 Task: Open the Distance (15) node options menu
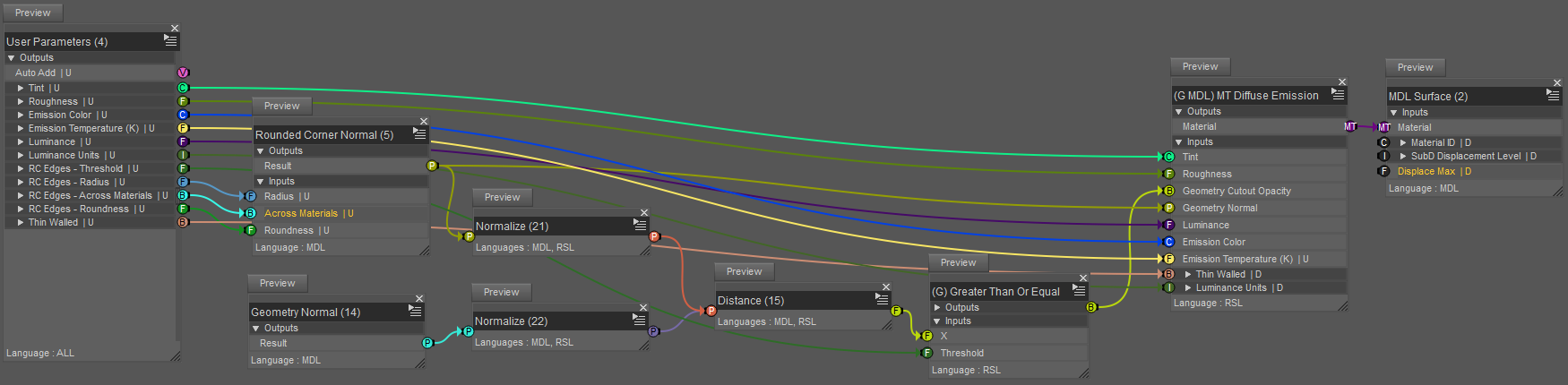883,299
